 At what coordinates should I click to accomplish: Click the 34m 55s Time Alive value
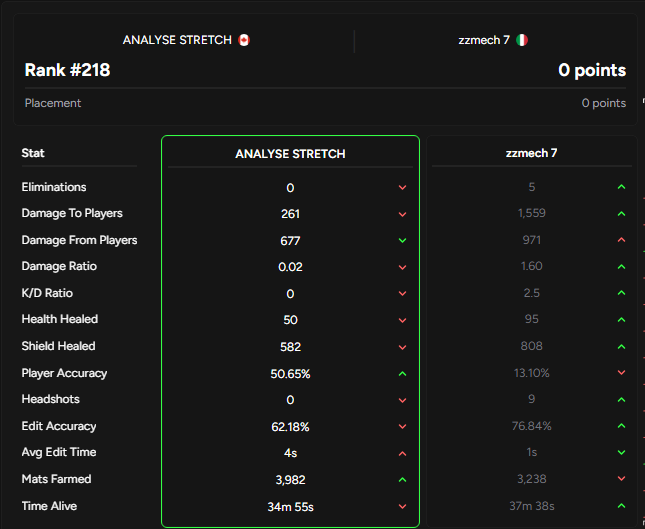click(x=290, y=507)
